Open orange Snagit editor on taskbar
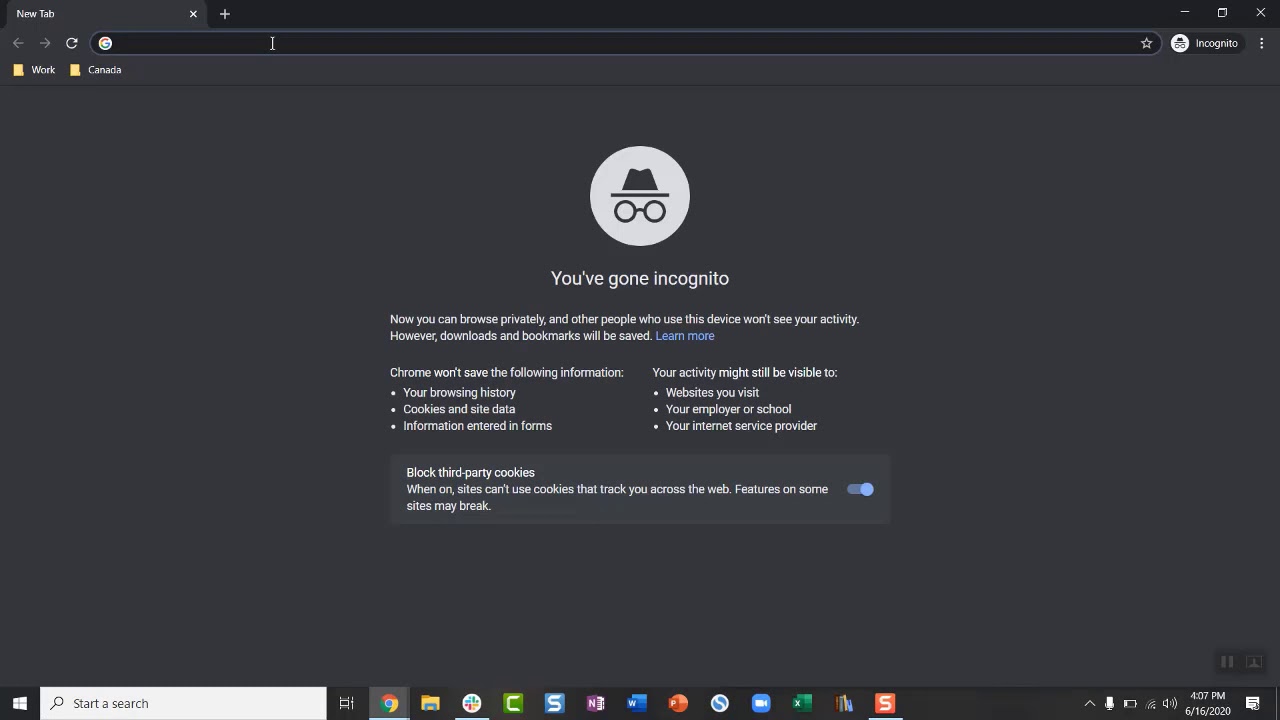This screenshot has width=1280, height=720. click(885, 703)
